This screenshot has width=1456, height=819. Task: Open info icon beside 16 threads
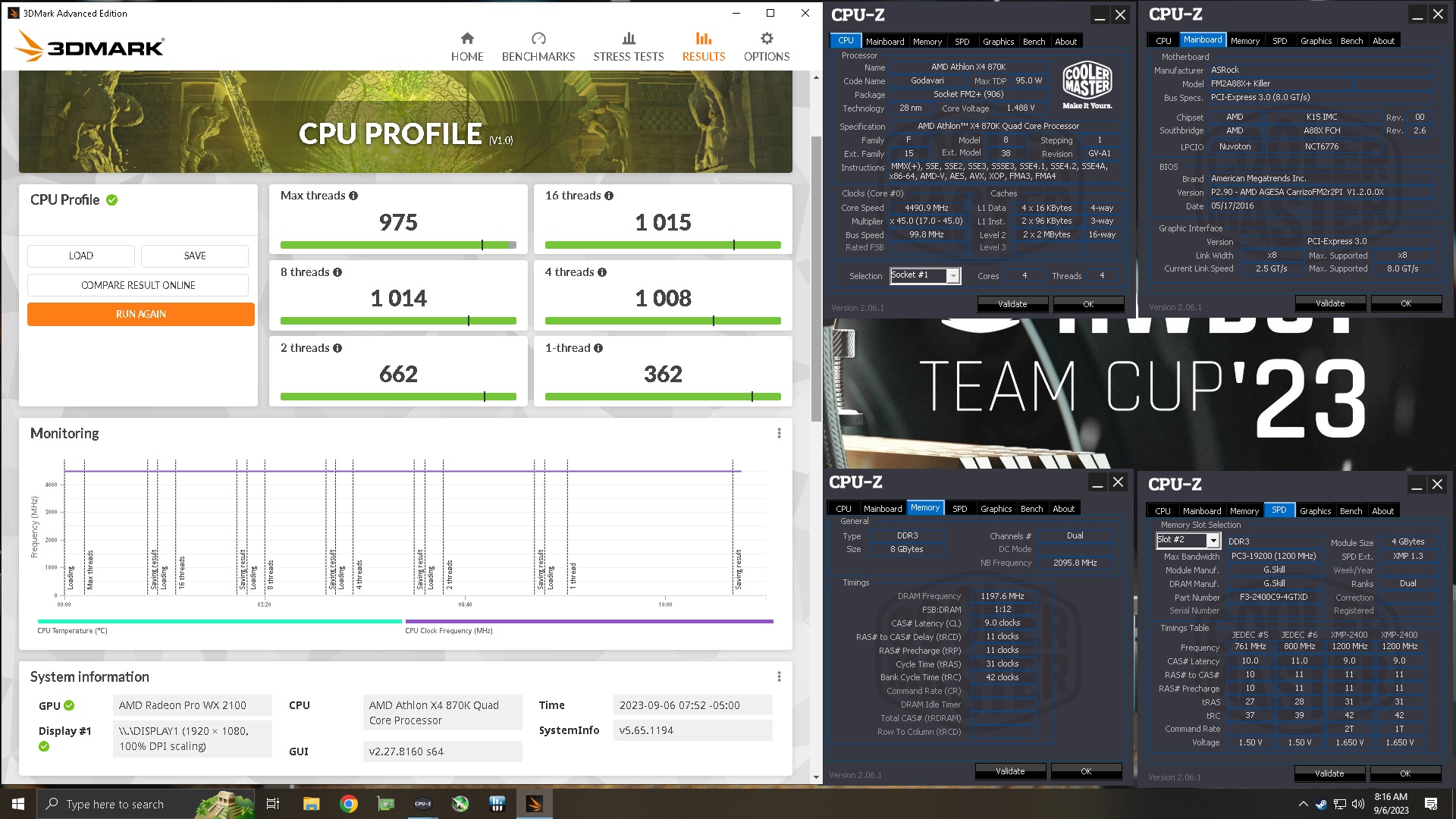(x=609, y=196)
